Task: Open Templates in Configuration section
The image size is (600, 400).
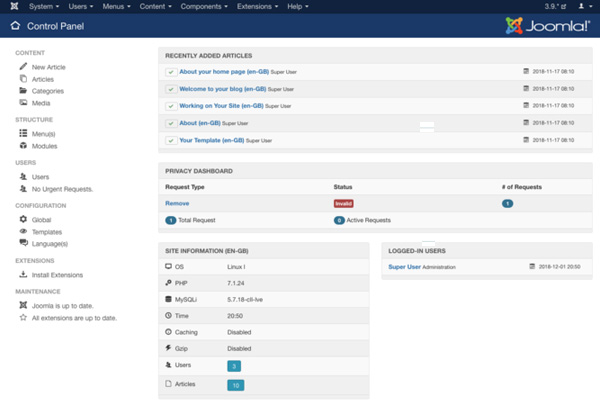Action: (47, 232)
